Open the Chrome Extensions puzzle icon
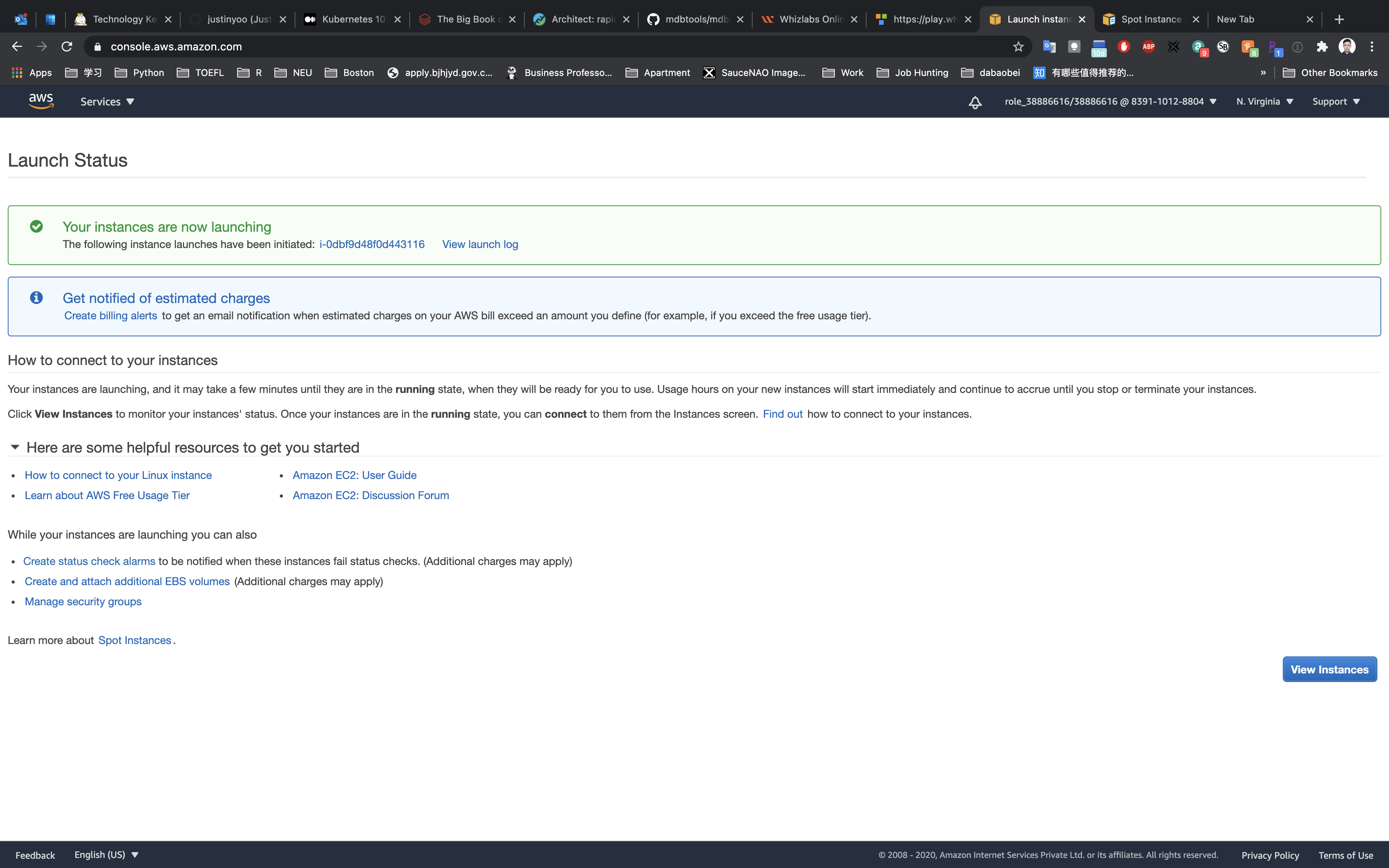 [1322, 46]
